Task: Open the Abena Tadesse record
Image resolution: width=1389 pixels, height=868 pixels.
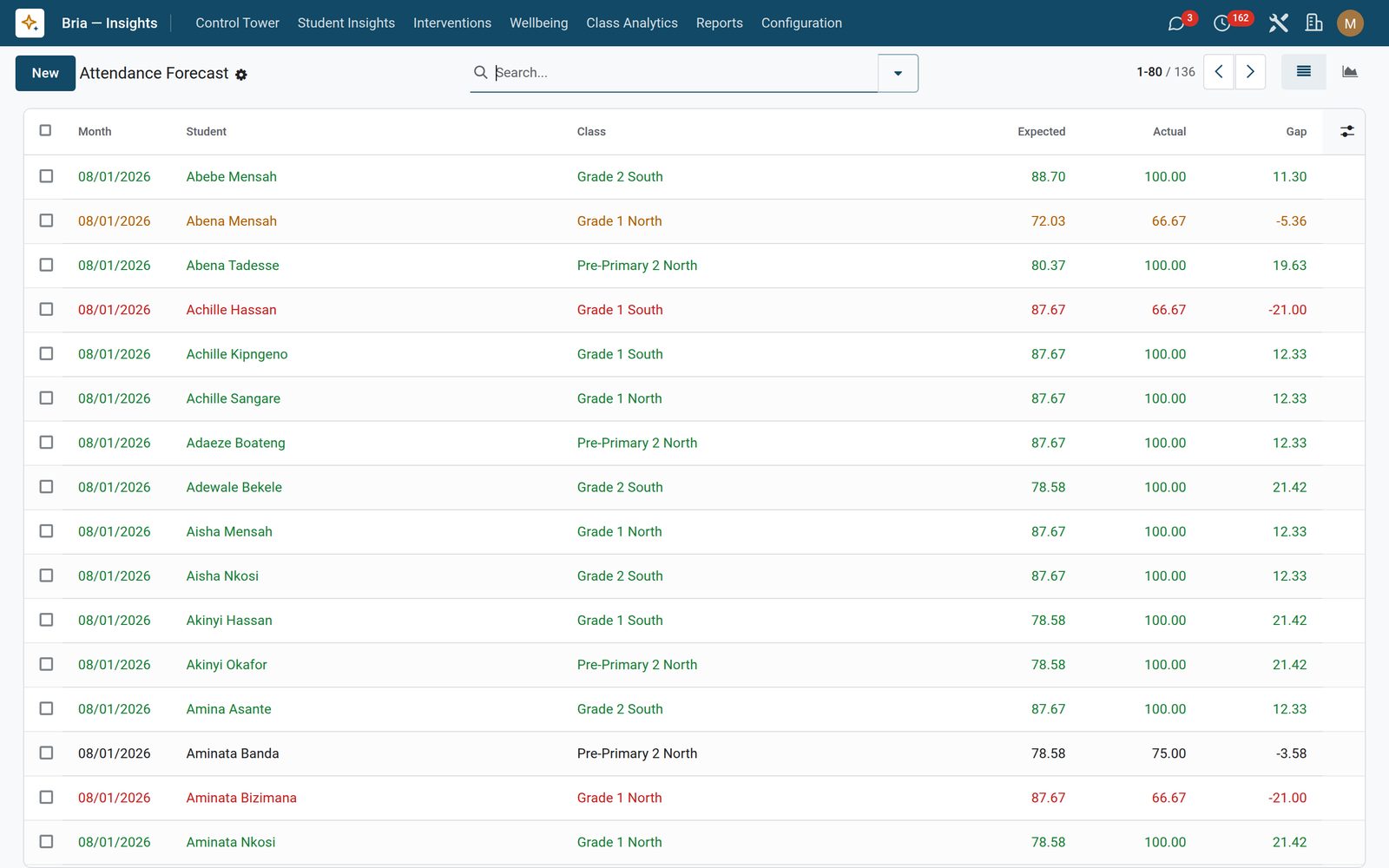Action: (233, 266)
